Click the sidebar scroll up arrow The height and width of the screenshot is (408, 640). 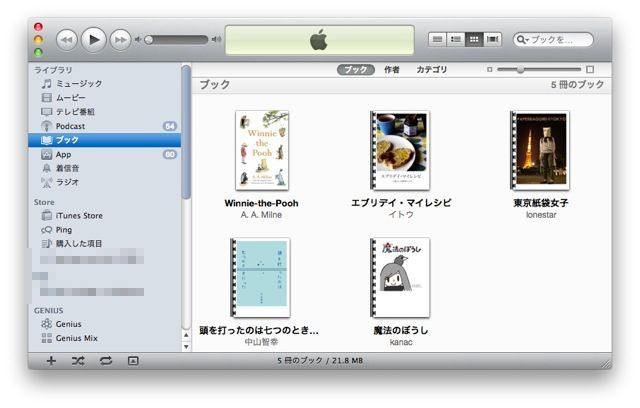(x=186, y=335)
